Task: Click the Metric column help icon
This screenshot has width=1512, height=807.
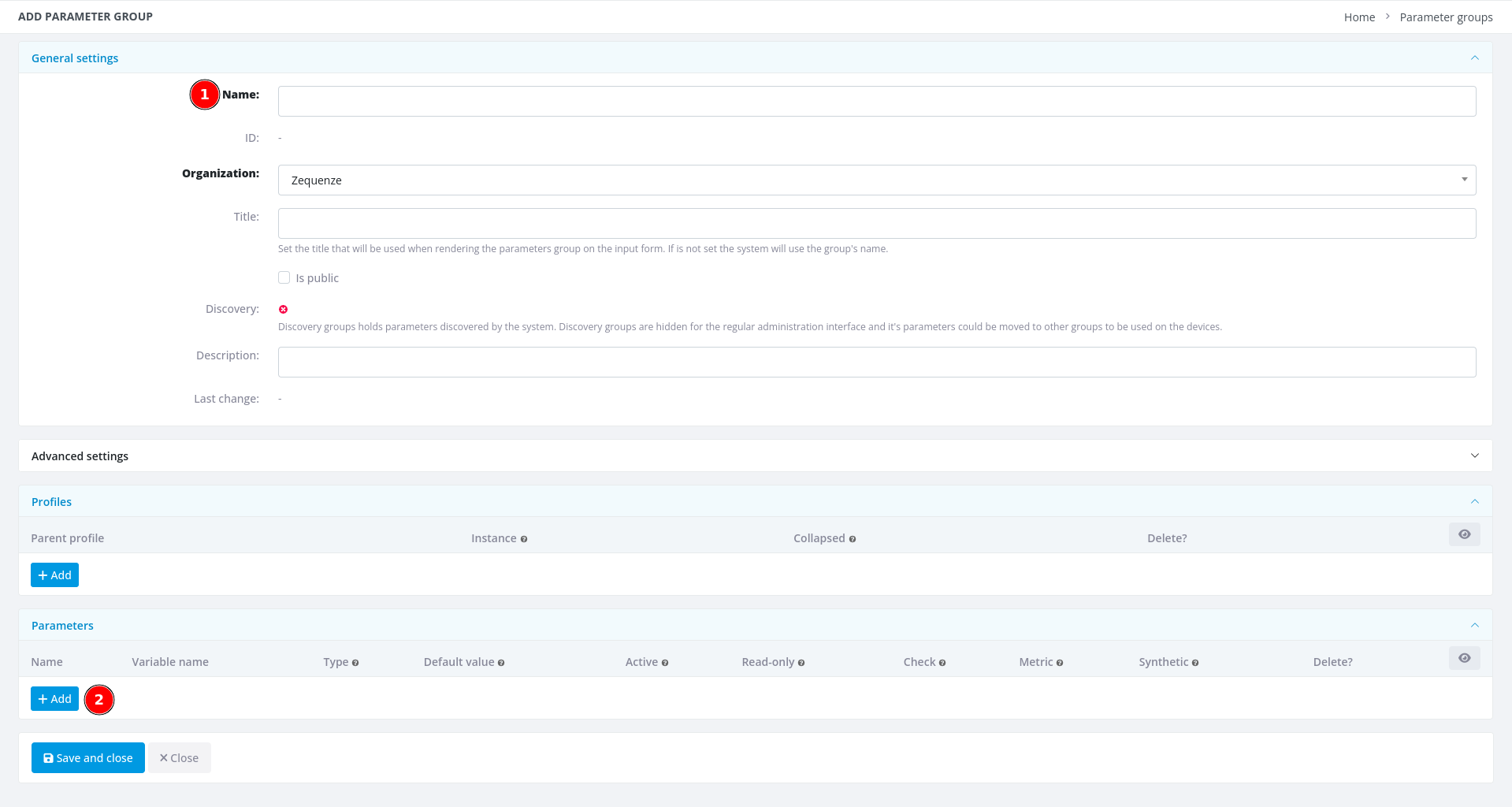Action: coord(1060,663)
